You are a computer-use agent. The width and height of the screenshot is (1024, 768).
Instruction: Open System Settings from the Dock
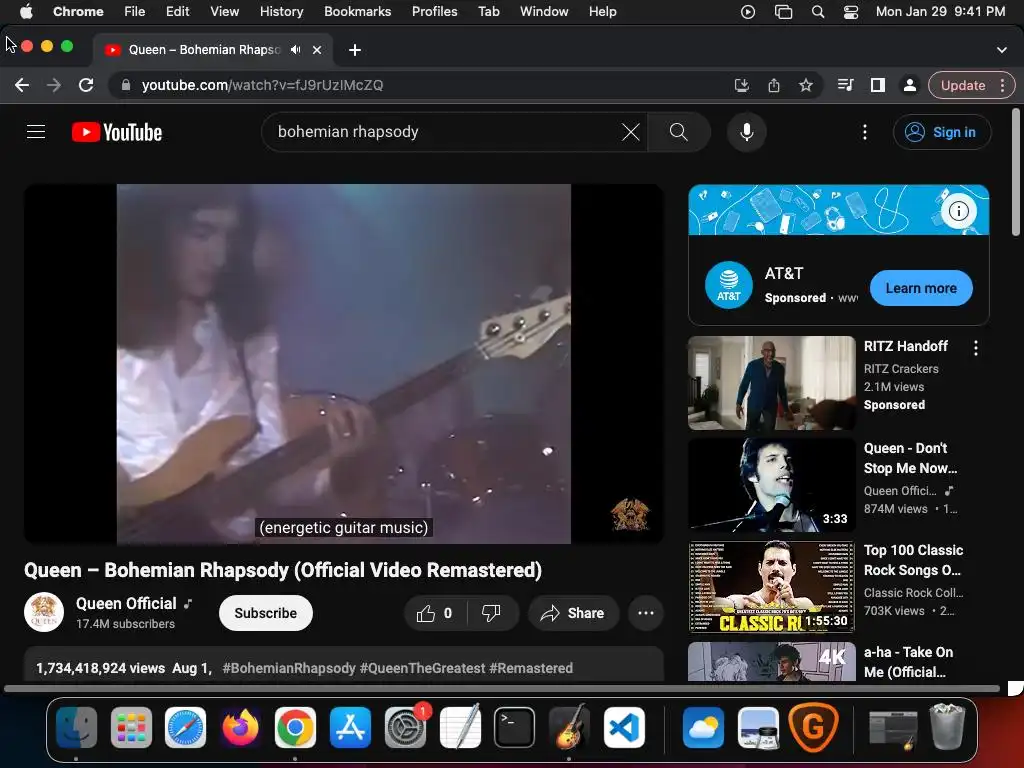[x=406, y=728]
